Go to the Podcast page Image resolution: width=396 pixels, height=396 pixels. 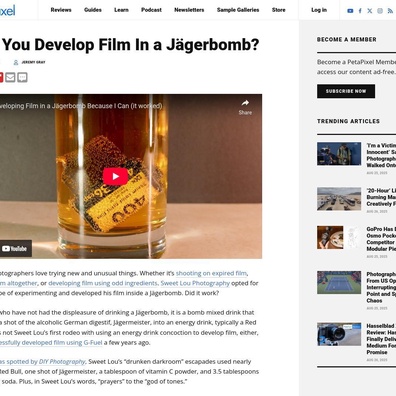(x=151, y=10)
